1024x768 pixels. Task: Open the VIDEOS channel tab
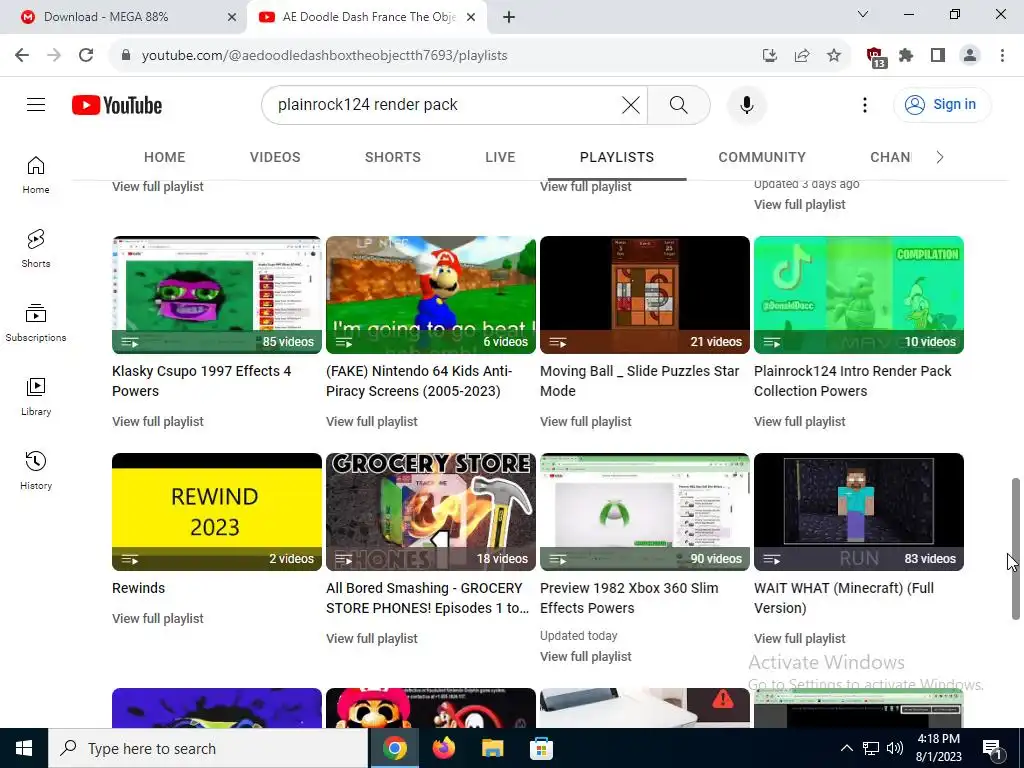275,157
